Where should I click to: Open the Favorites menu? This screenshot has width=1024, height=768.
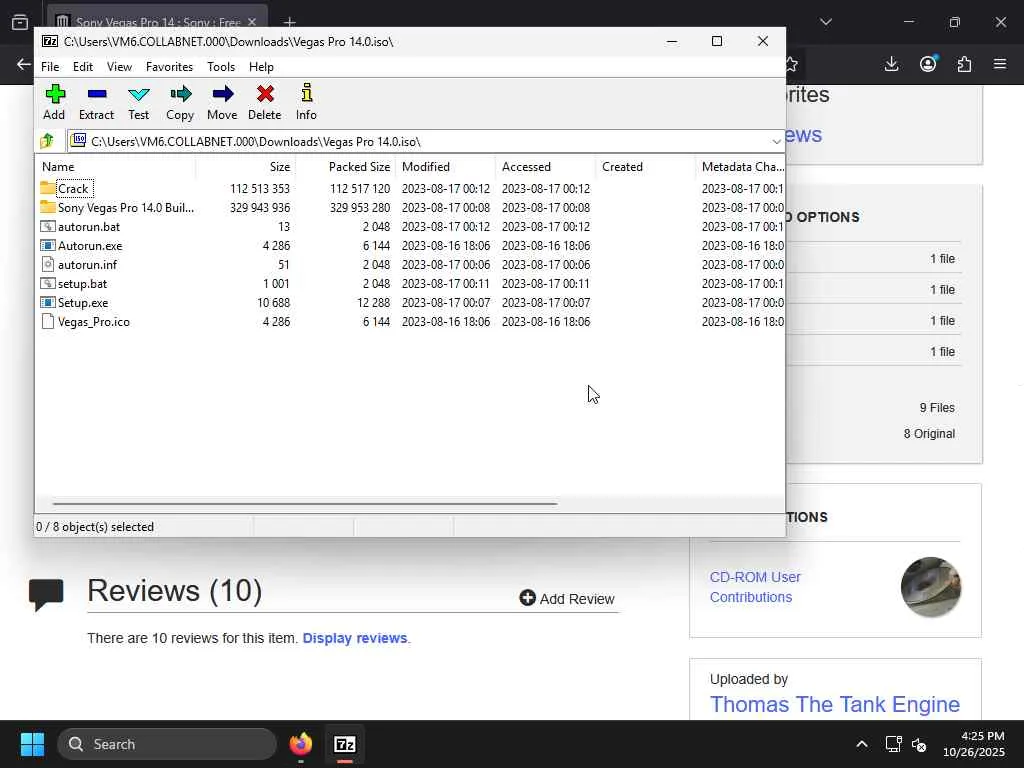pos(169,67)
